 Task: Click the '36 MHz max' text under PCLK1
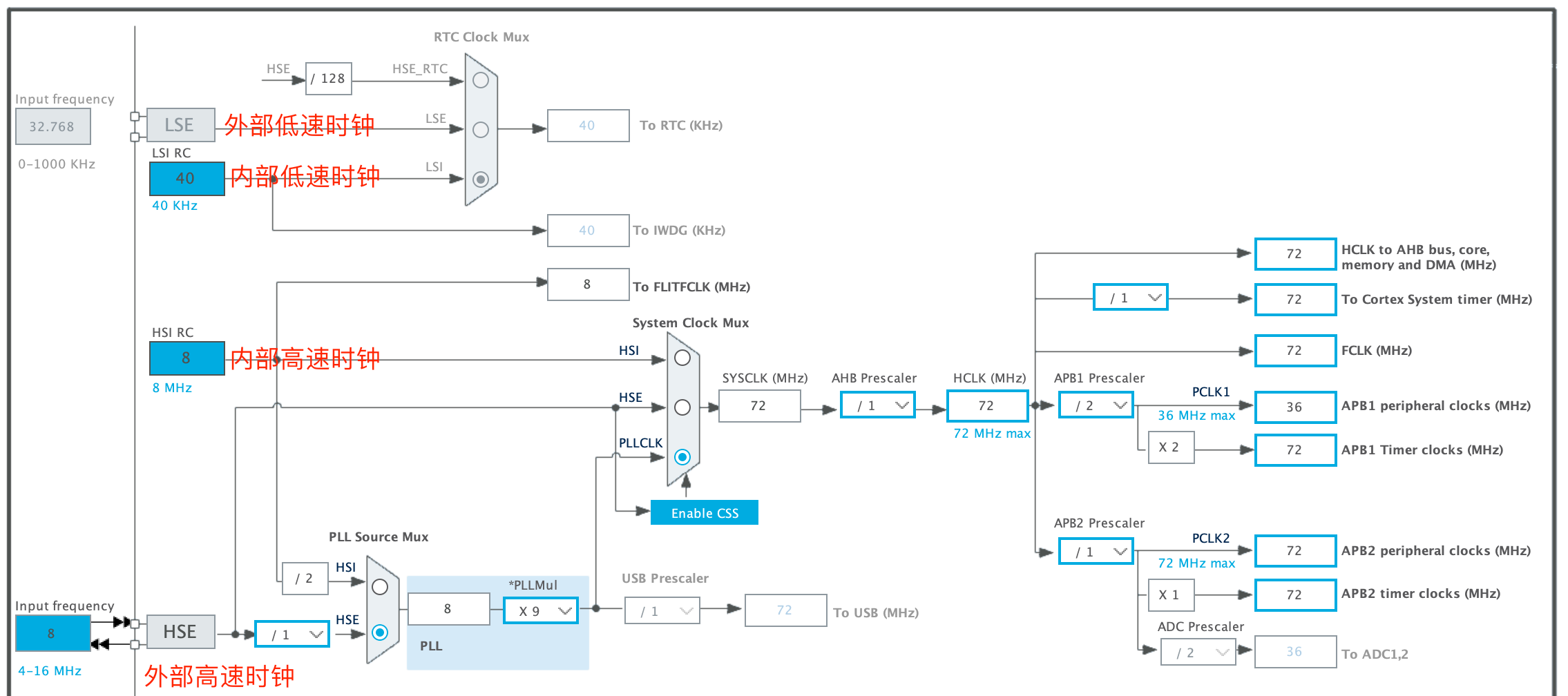click(x=1196, y=416)
